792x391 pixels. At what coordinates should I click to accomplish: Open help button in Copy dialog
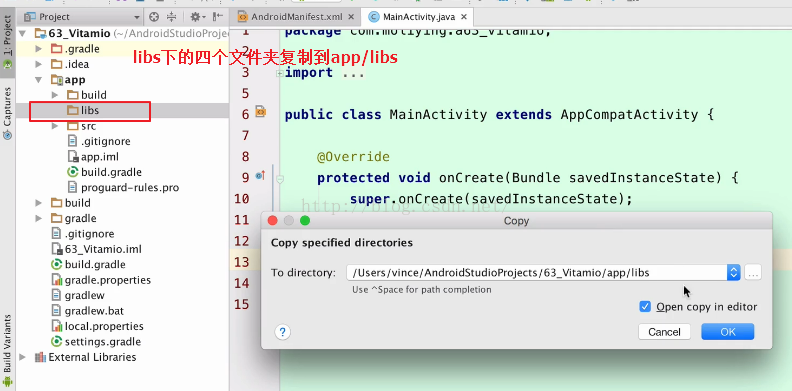coord(282,332)
